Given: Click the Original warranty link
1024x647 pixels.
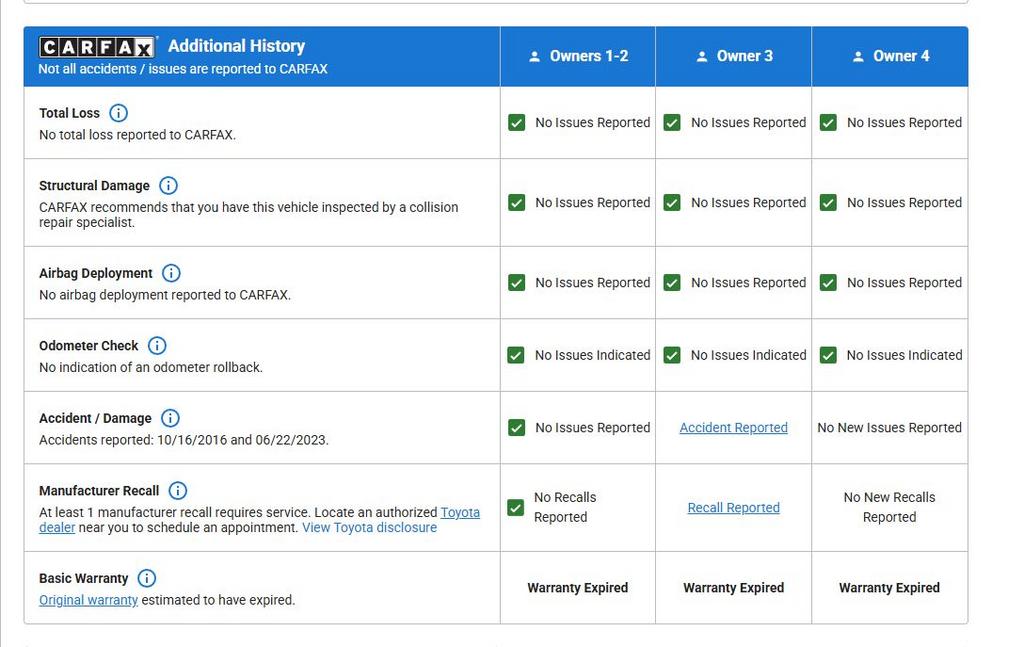Looking at the screenshot, I should [88, 600].
